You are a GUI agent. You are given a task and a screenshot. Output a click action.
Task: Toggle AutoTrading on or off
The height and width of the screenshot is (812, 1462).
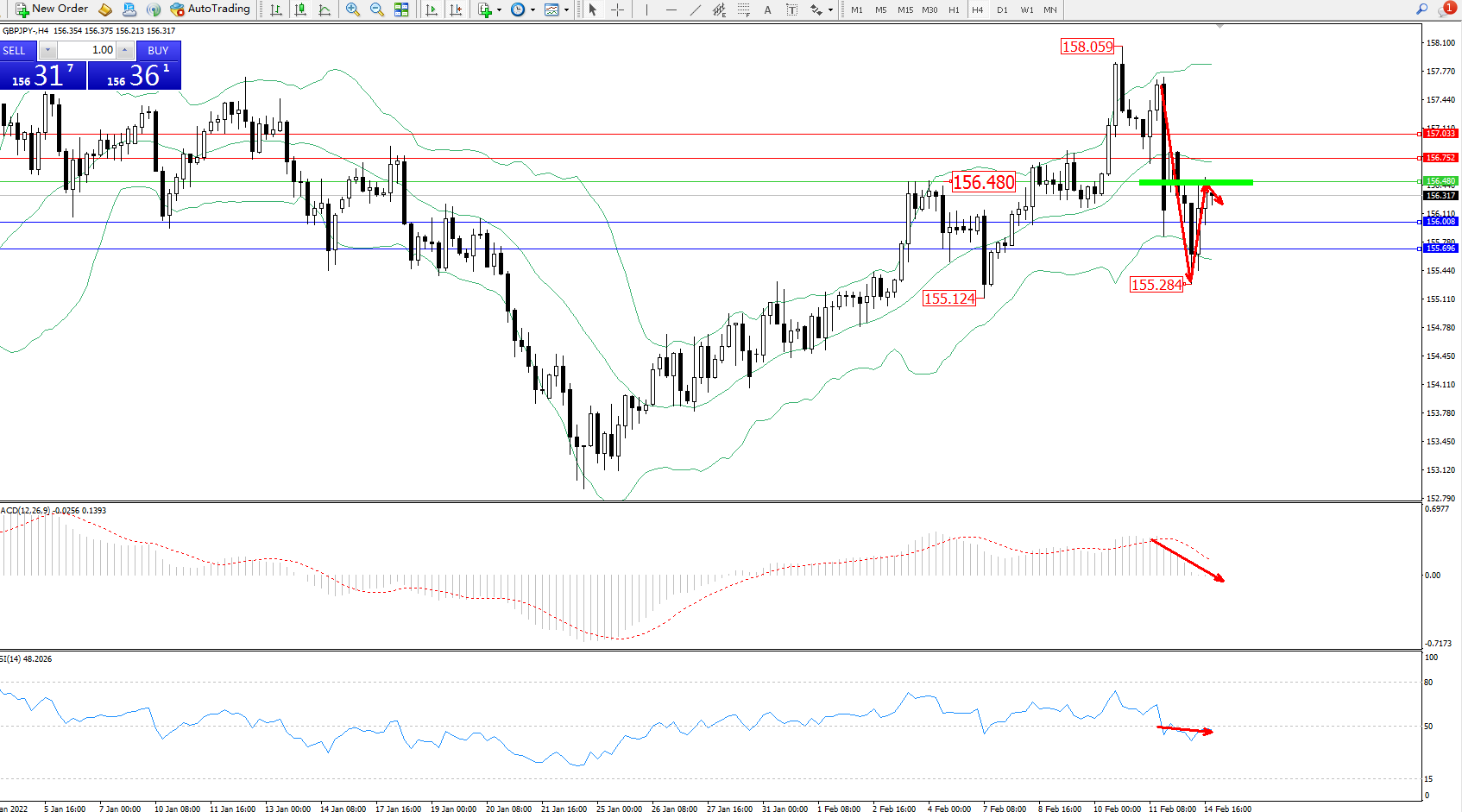point(210,9)
